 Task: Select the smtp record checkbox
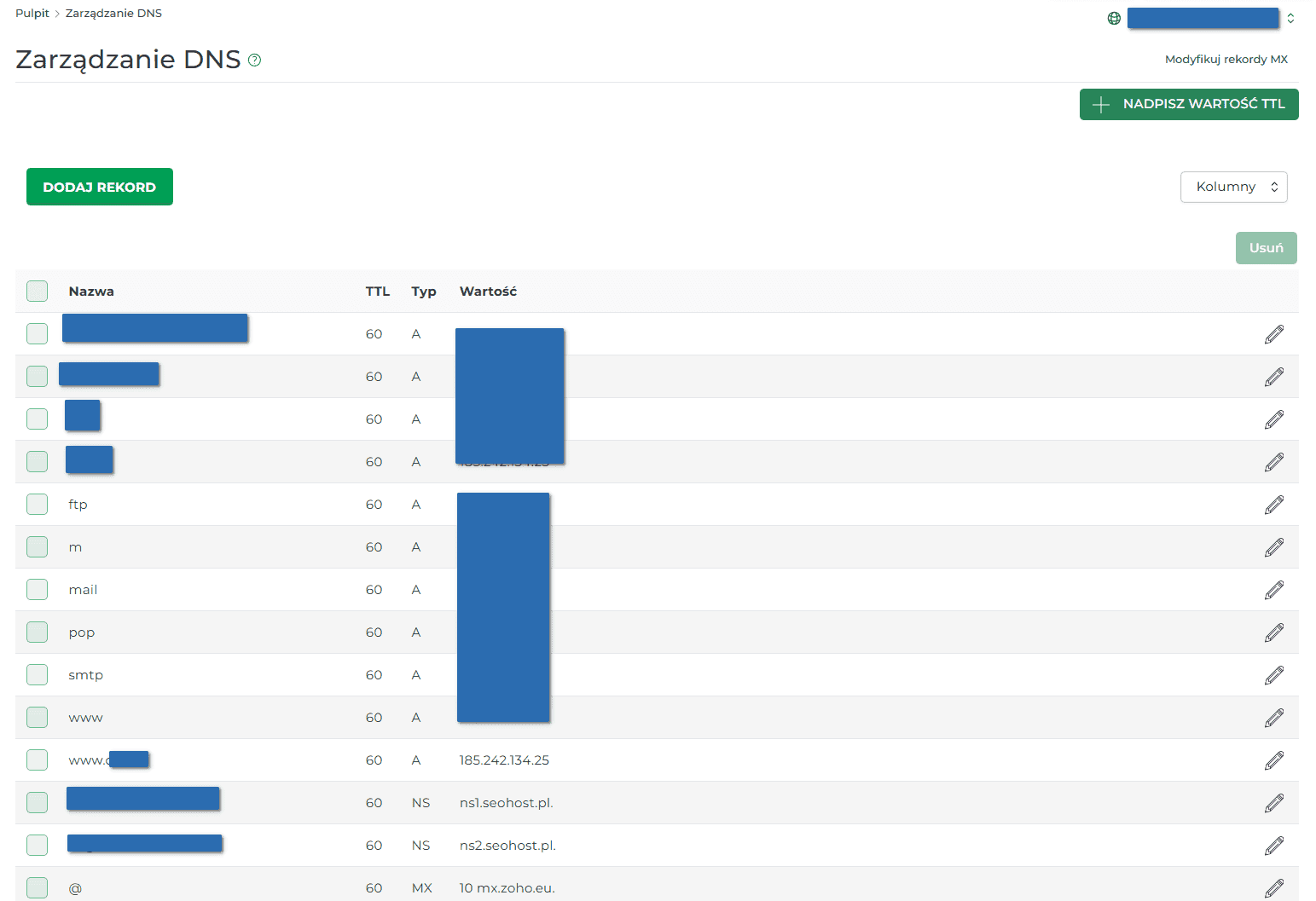[37, 674]
